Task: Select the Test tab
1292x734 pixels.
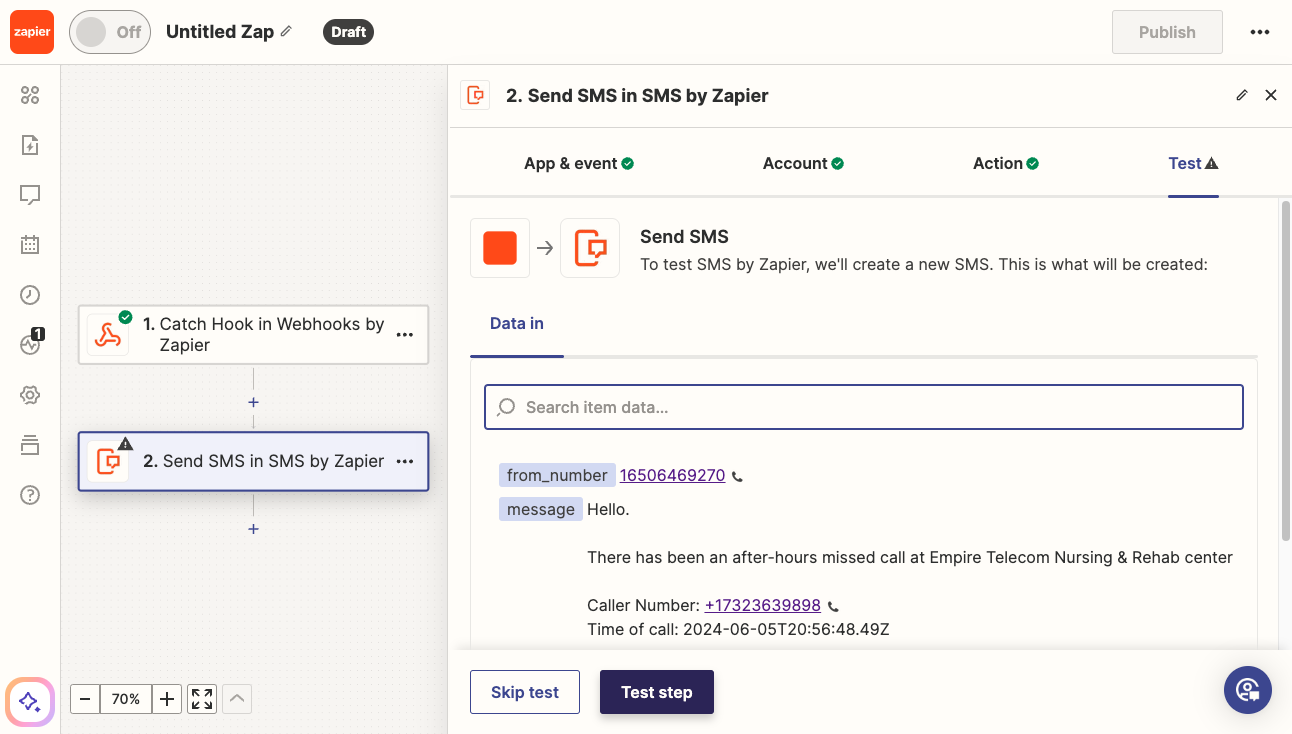Action: tap(1193, 163)
